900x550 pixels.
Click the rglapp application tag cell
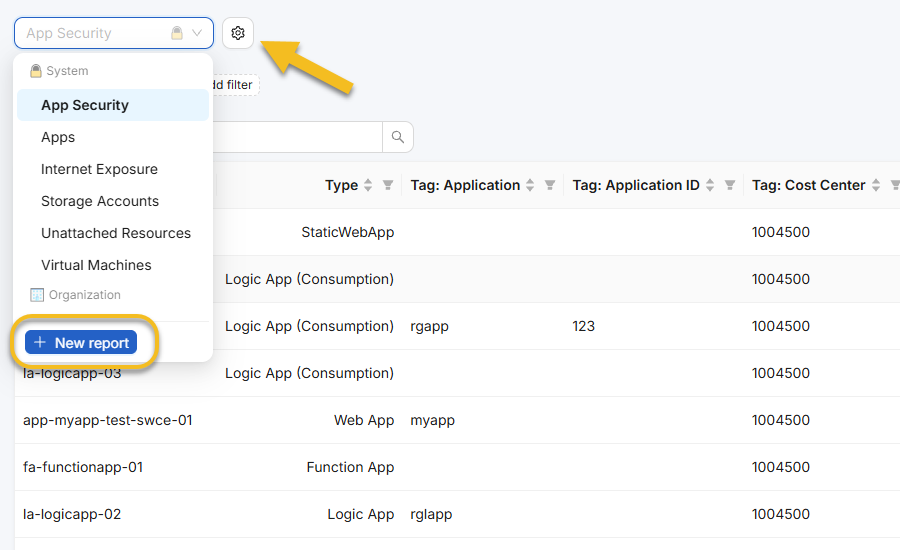pyautogui.click(x=431, y=514)
